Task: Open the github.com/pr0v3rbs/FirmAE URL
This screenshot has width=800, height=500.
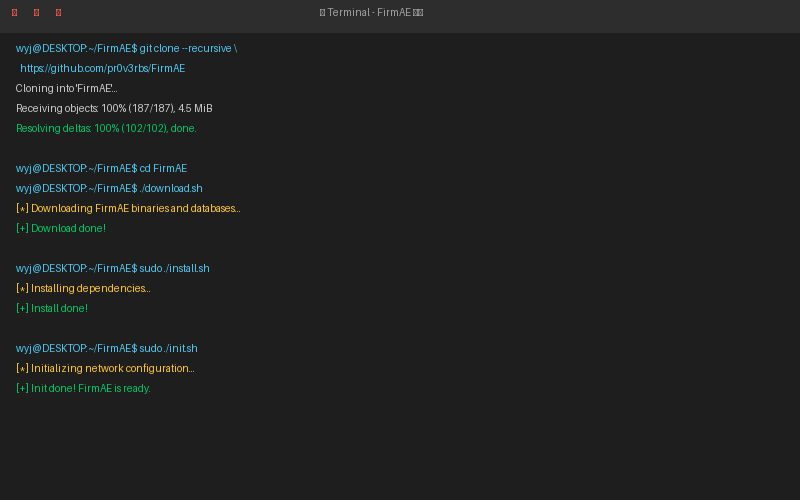Action: click(x=103, y=68)
